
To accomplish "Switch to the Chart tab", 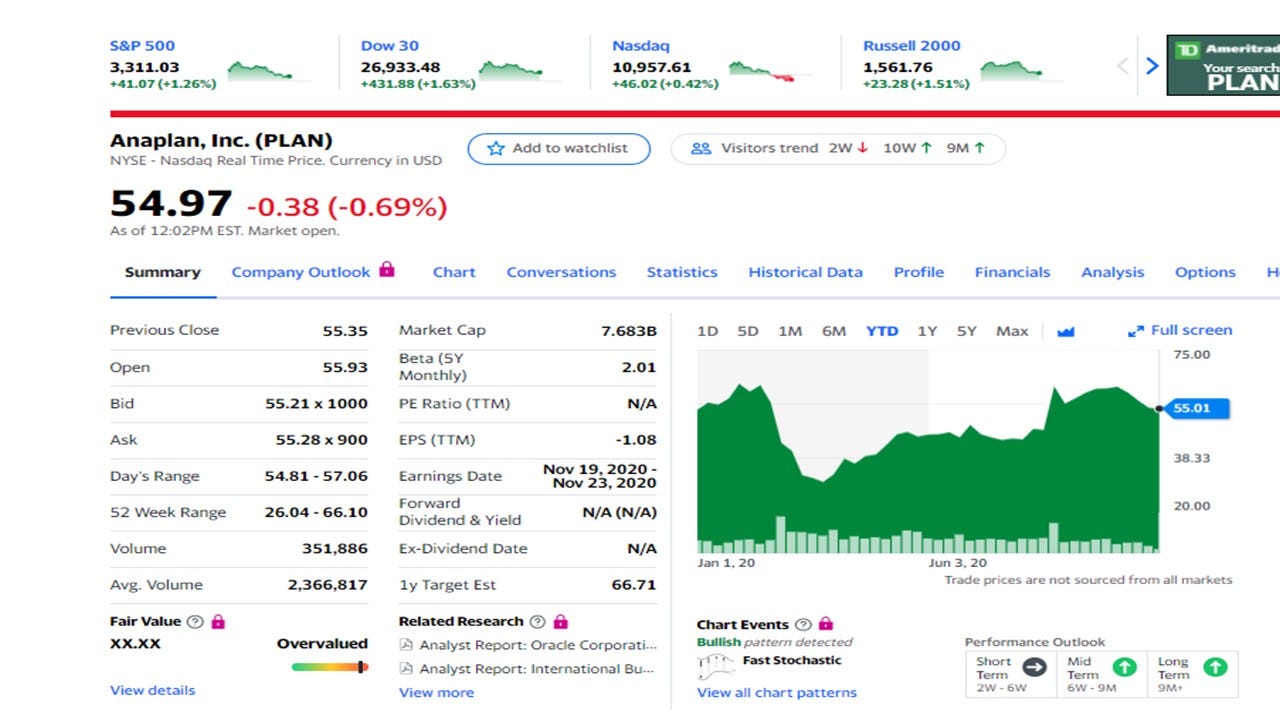I will point(454,272).
